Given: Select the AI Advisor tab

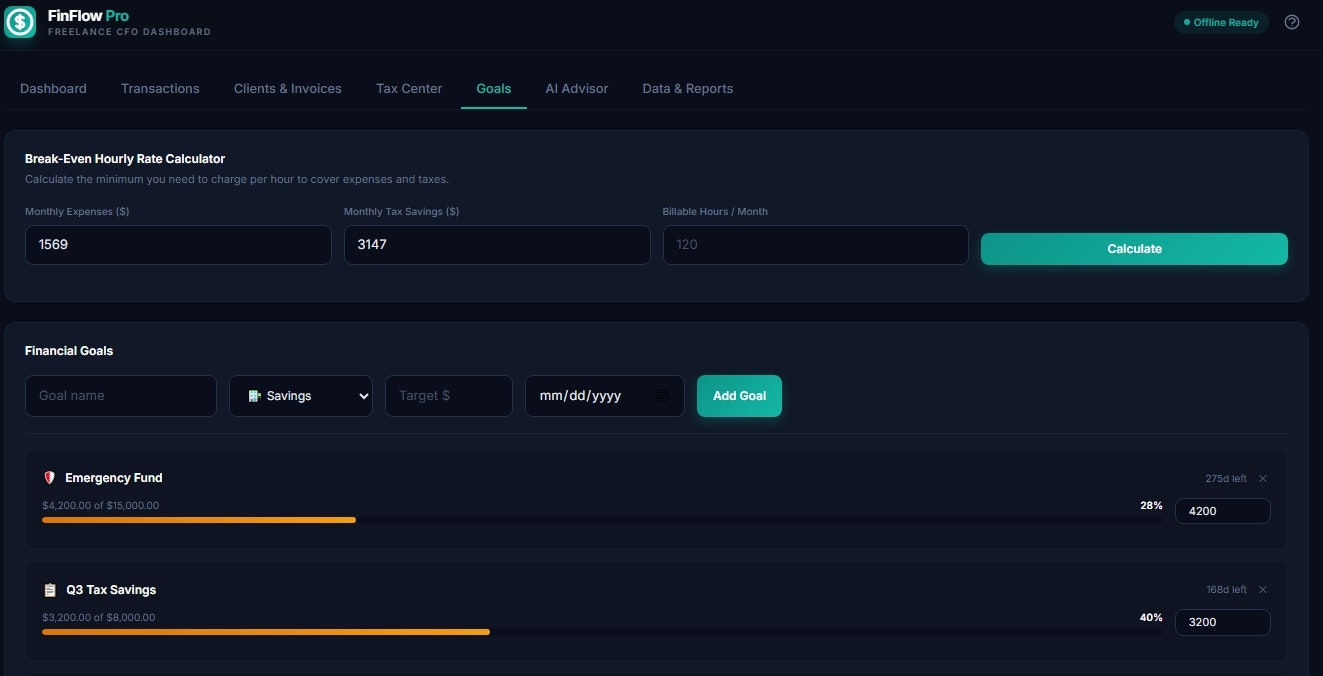Looking at the screenshot, I should pyautogui.click(x=577, y=88).
